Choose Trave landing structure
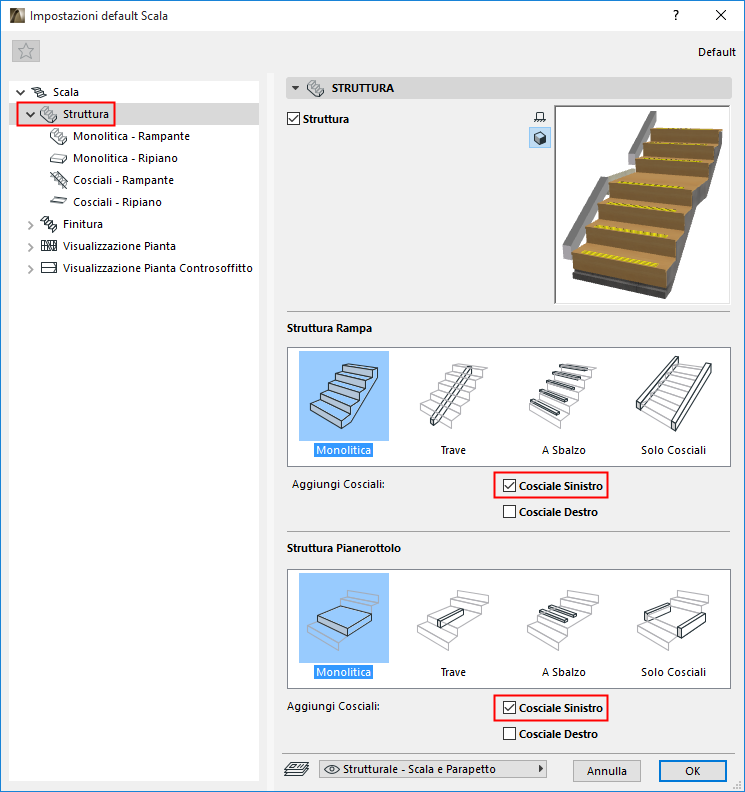This screenshot has height=792, width=745. pyautogui.click(x=453, y=625)
